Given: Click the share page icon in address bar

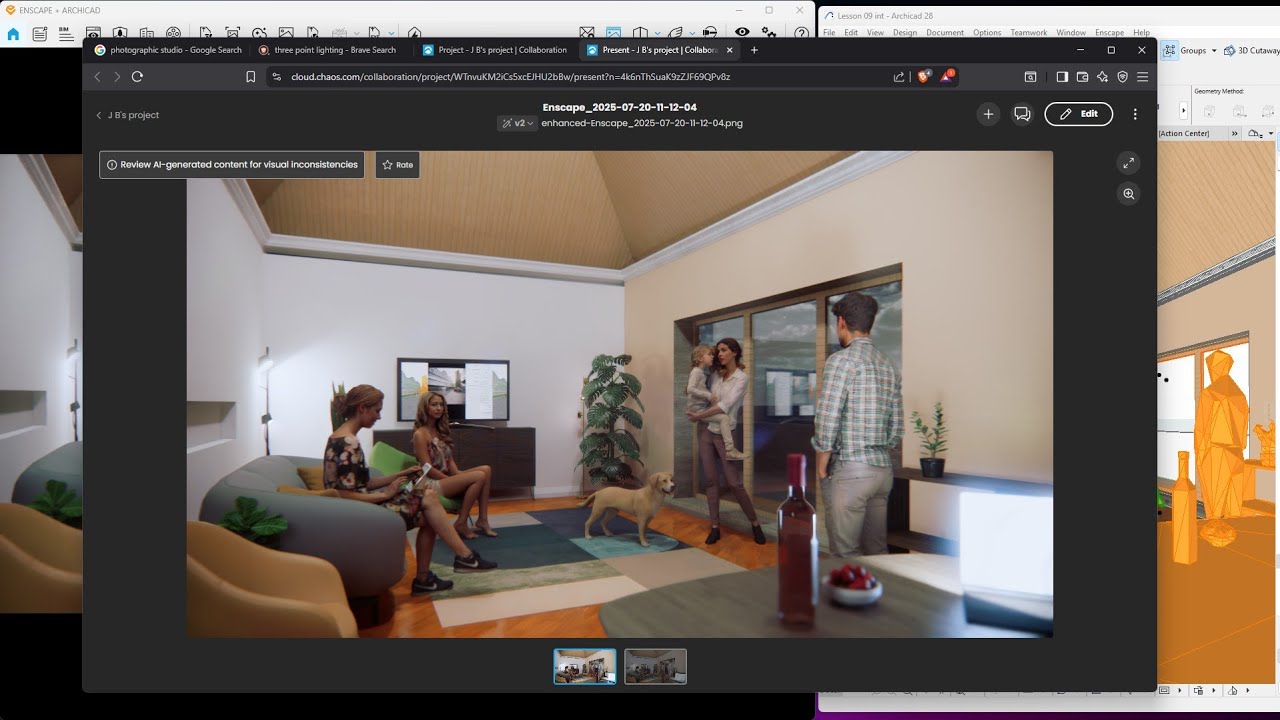Looking at the screenshot, I should pyautogui.click(x=899, y=76).
